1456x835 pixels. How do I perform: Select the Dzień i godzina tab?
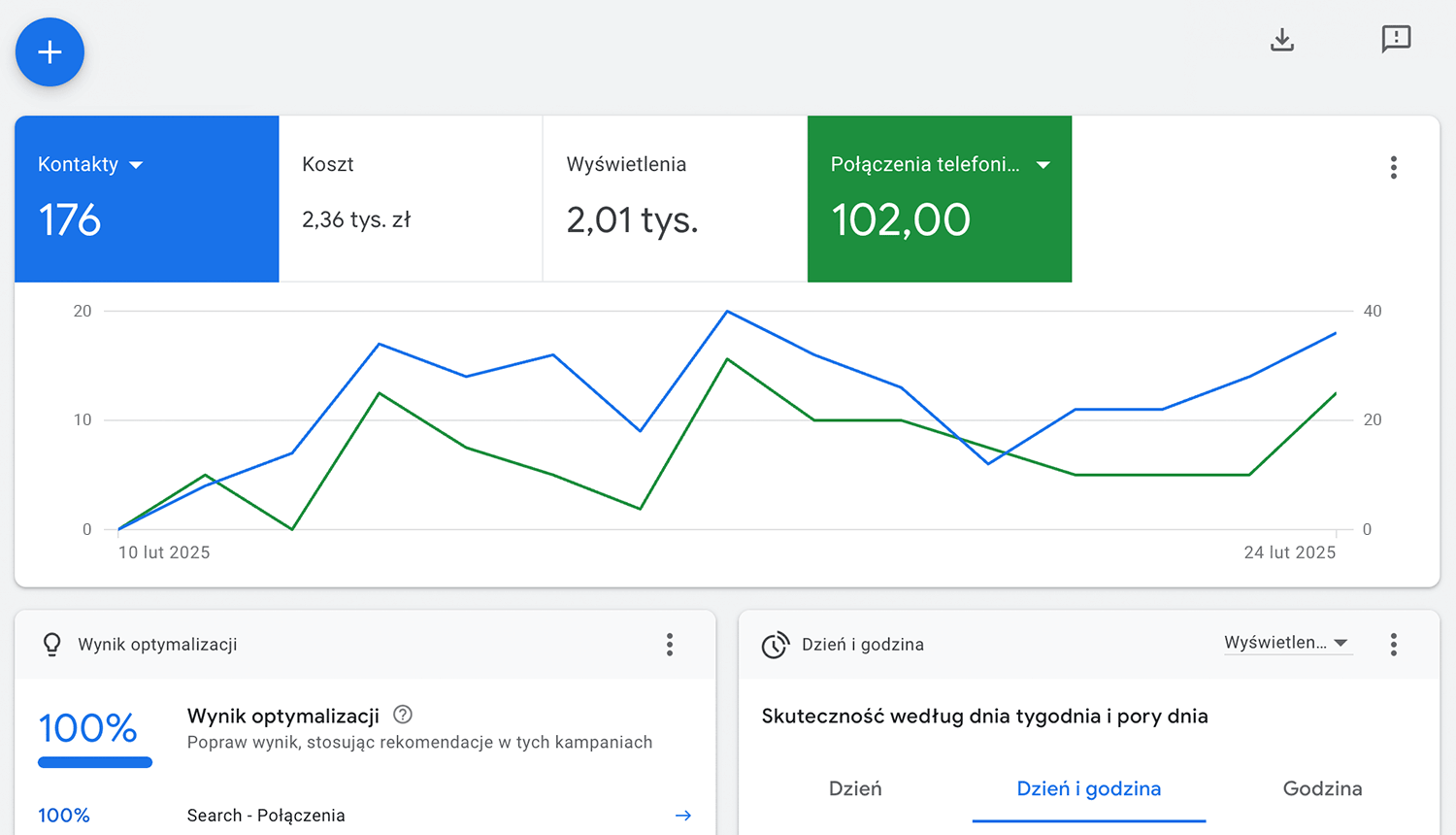point(1088,789)
